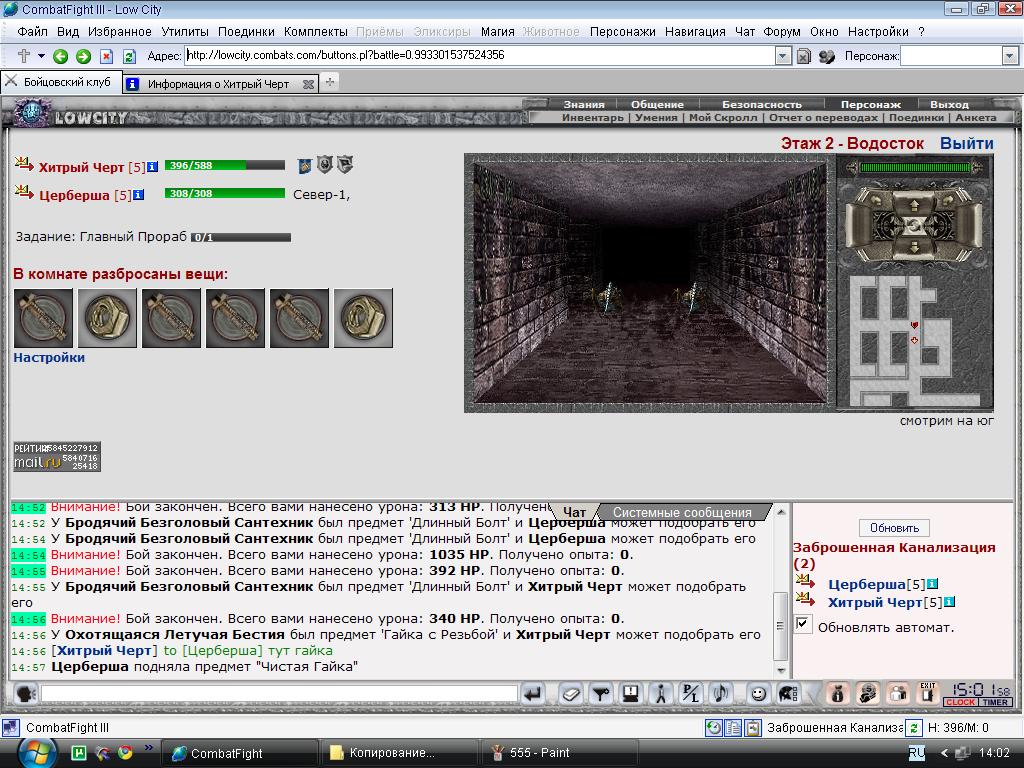Click the TIMER button
This screenshot has width=1024, height=768.
click(x=995, y=702)
